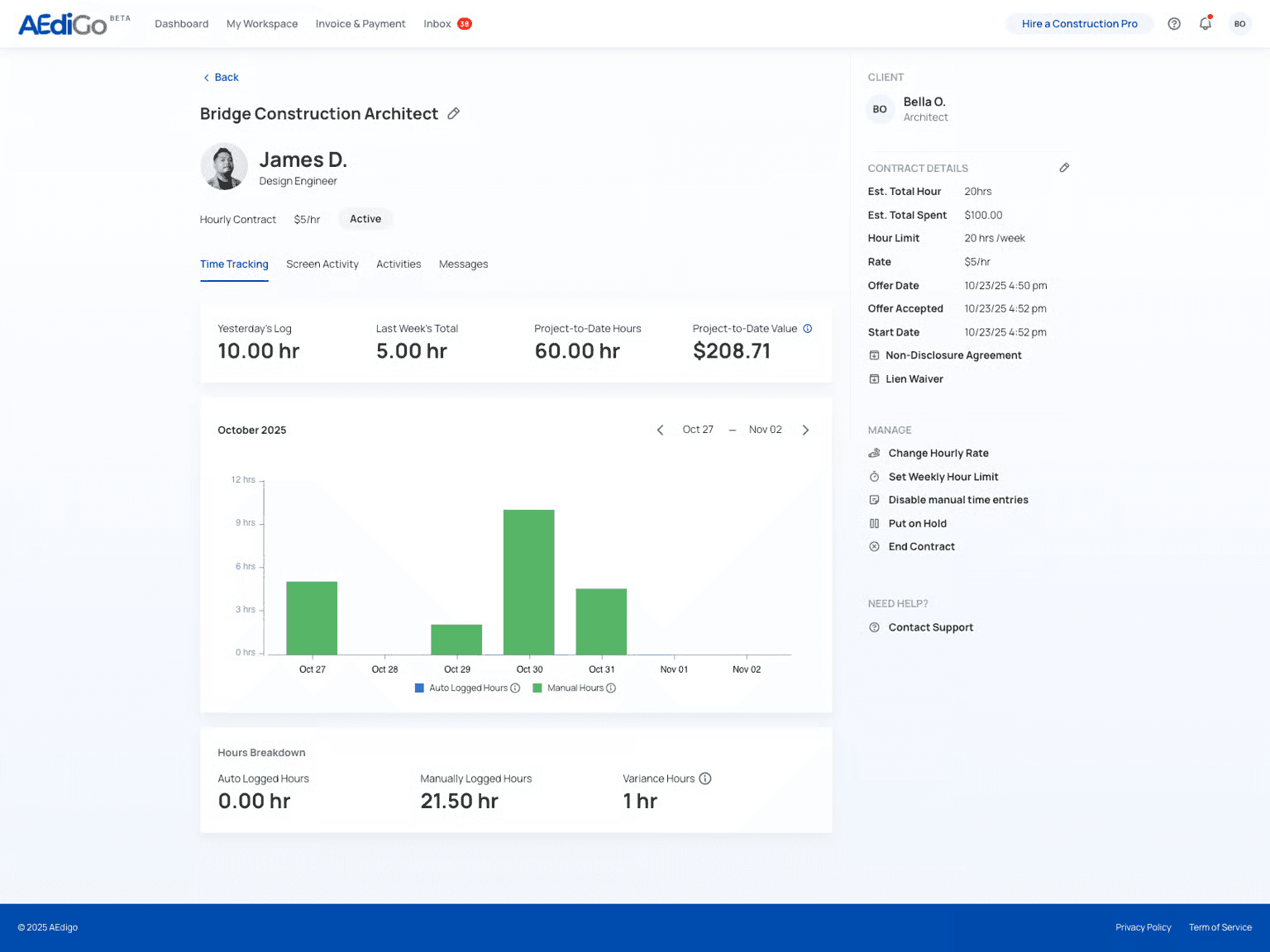Viewport: 1270px width, 952px height.
Task: Select Change Hourly Rate with the payment icon
Action: [x=874, y=453]
